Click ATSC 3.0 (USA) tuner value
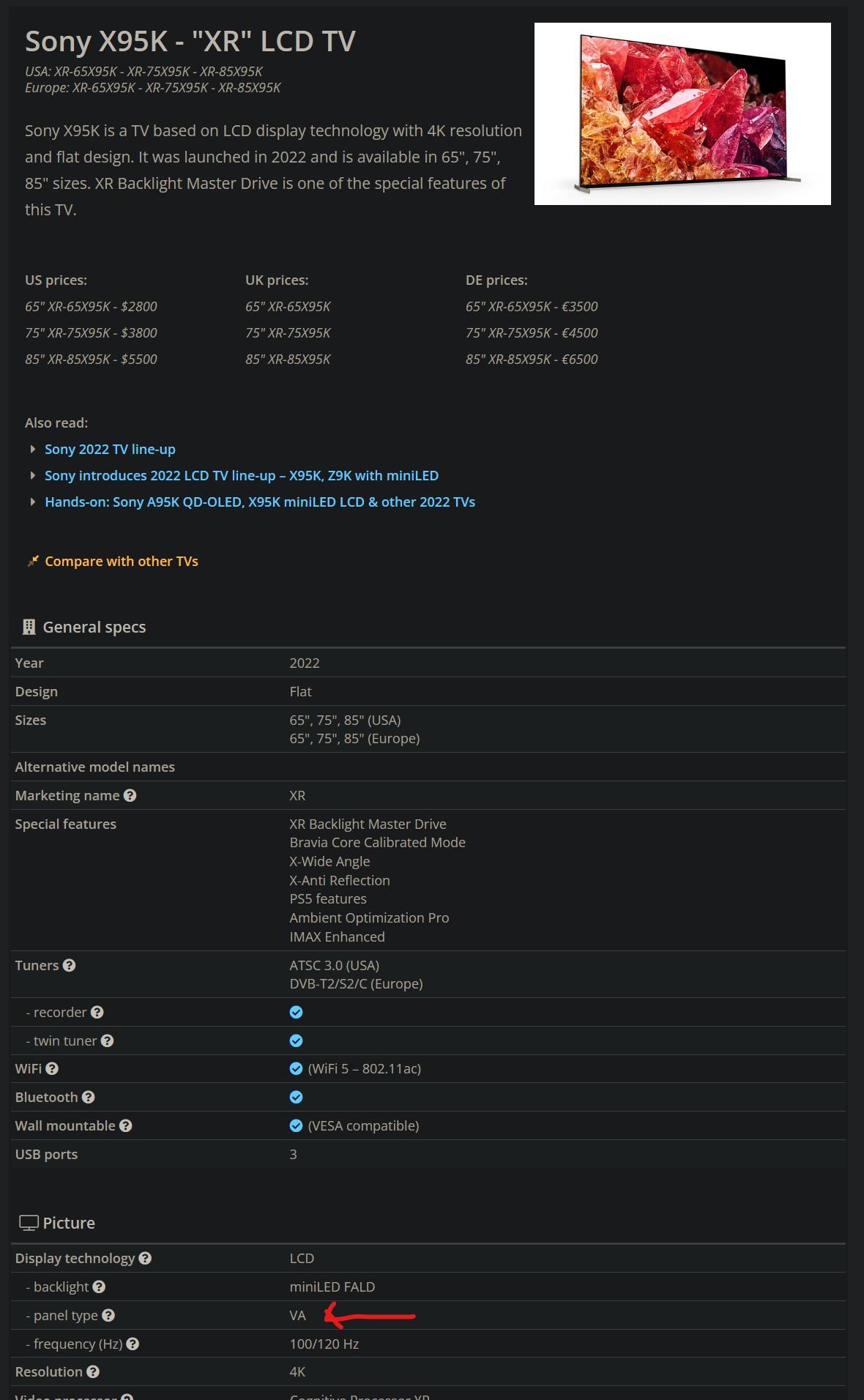The image size is (864, 1400). 334,965
